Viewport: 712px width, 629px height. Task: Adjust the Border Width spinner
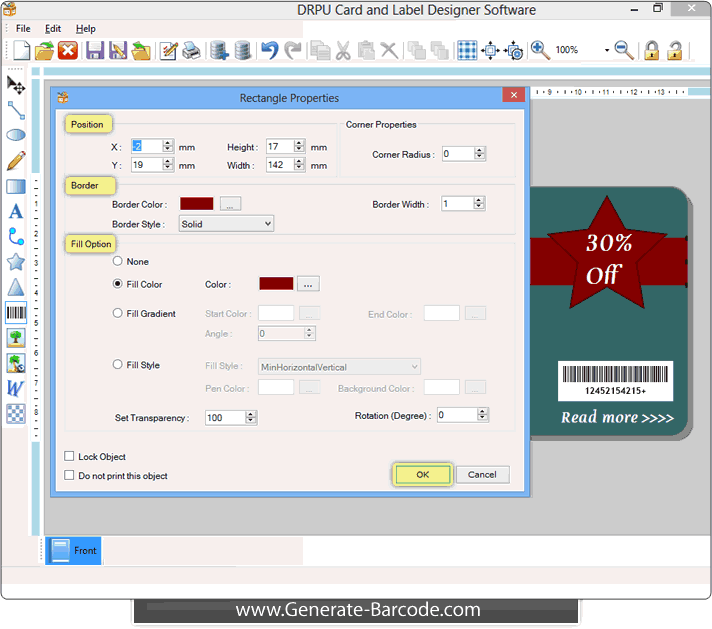pyautogui.click(x=479, y=203)
